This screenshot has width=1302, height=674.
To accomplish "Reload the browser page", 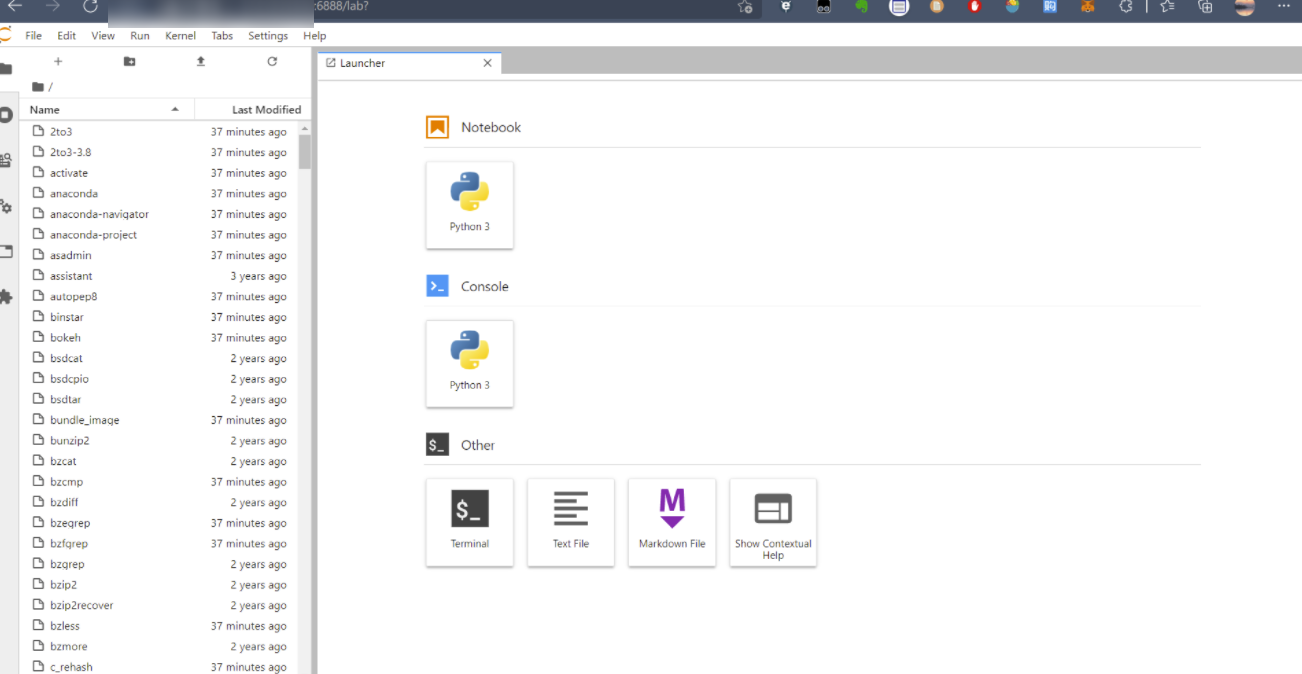I will click(90, 7).
